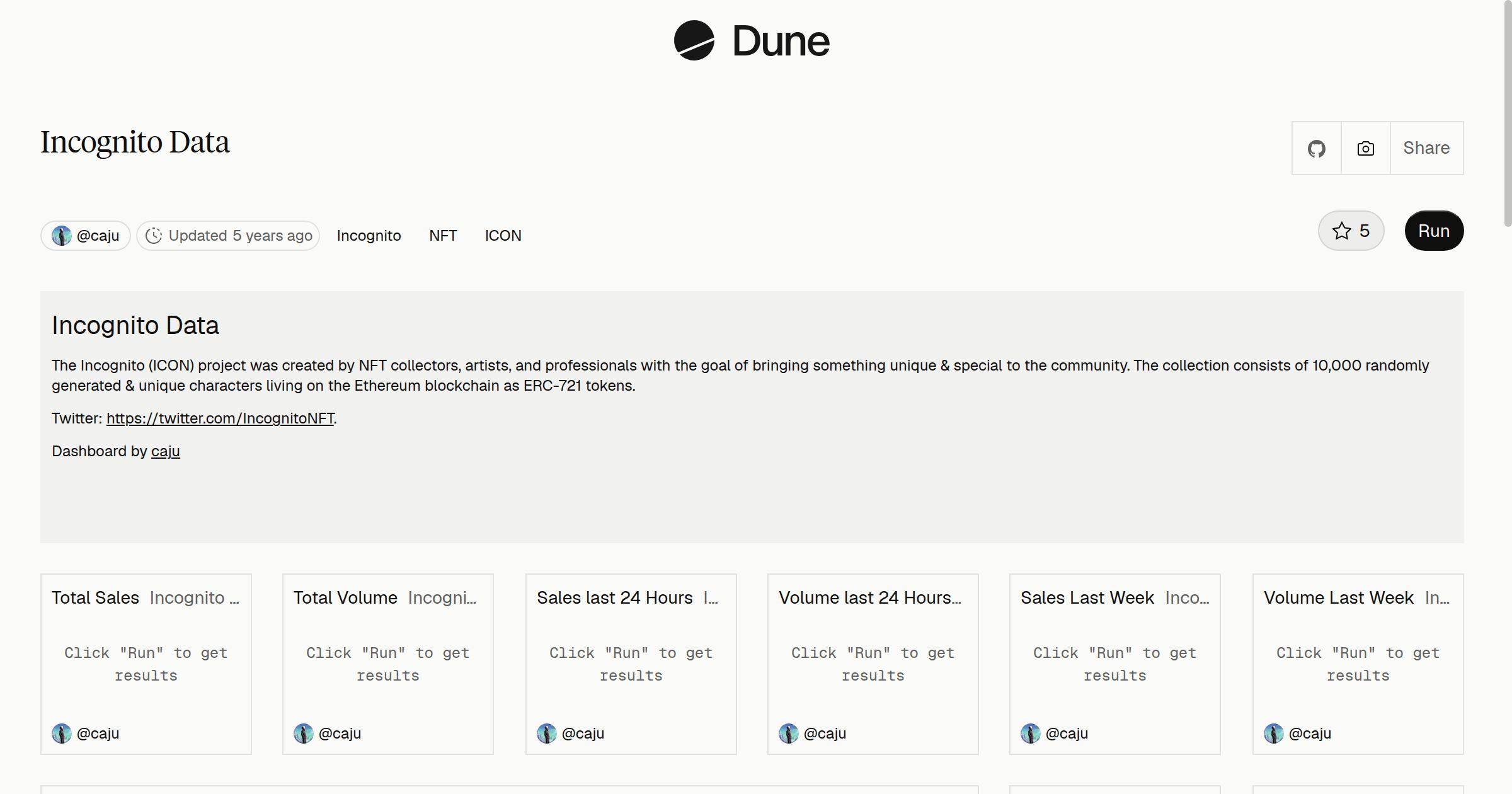Image resolution: width=1512 pixels, height=794 pixels.
Task: Select the Incognito tag
Action: point(369,236)
